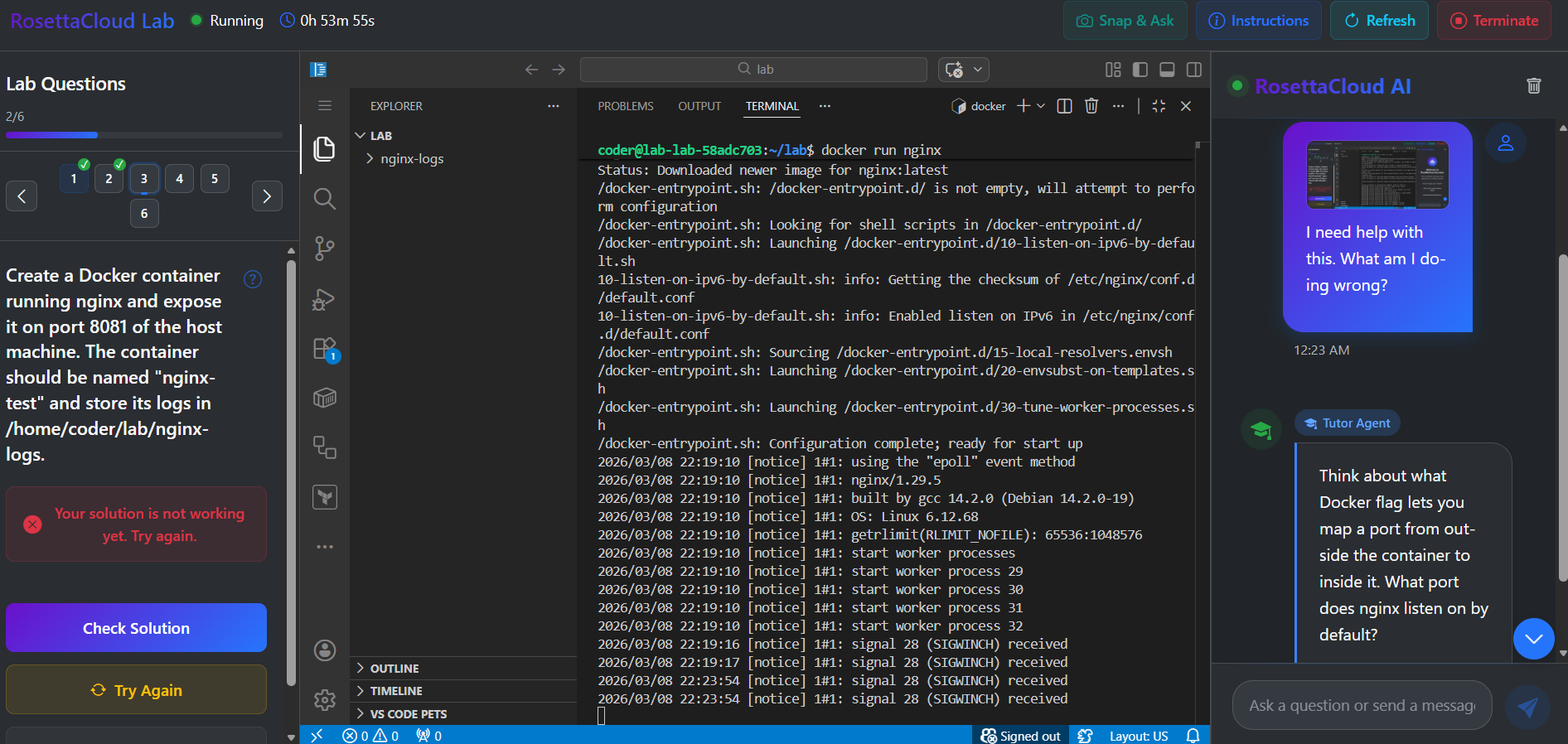Click the chat message input field
The image size is (1568, 744).
[x=1362, y=706]
